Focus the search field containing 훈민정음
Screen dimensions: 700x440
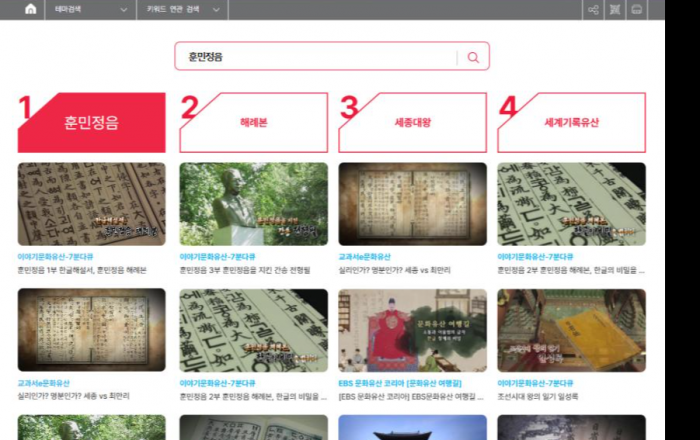click(x=315, y=57)
